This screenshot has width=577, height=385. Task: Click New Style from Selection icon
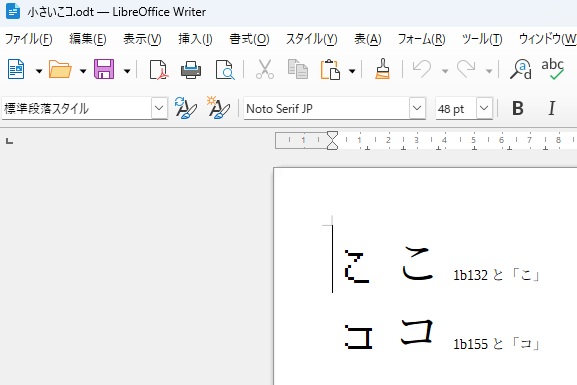pyautogui.click(x=218, y=108)
